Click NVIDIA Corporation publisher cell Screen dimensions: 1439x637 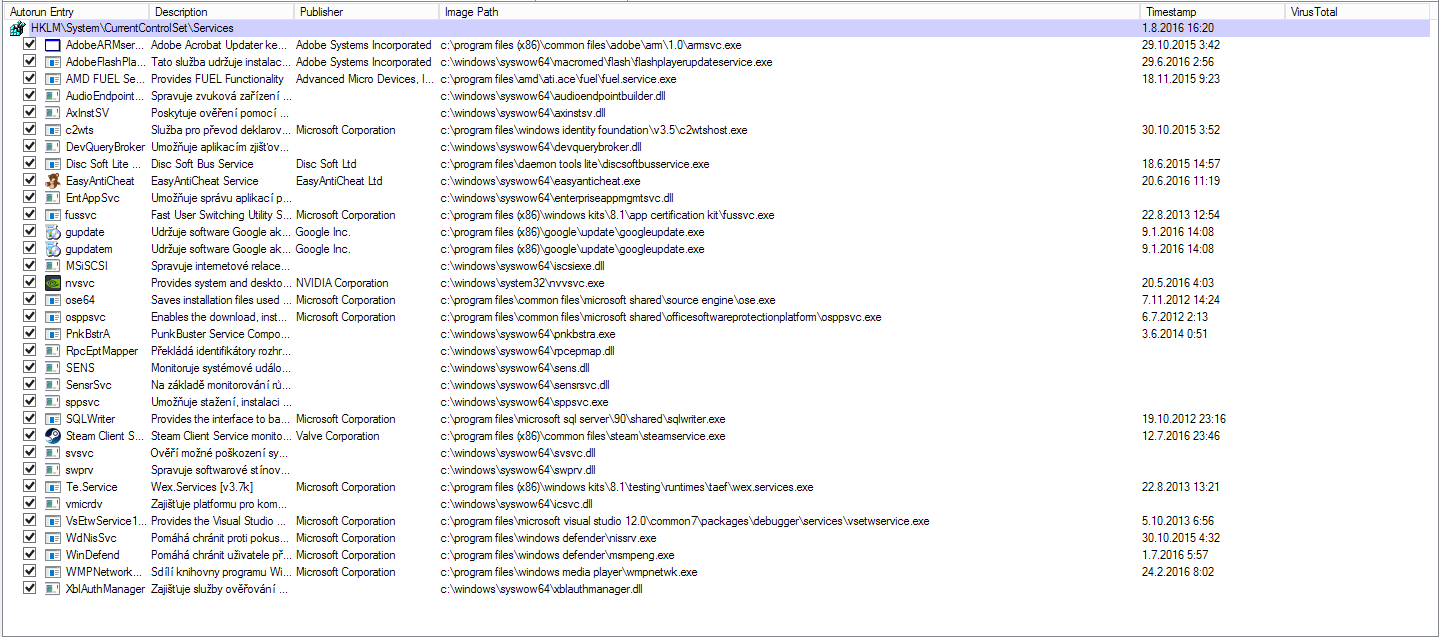342,283
